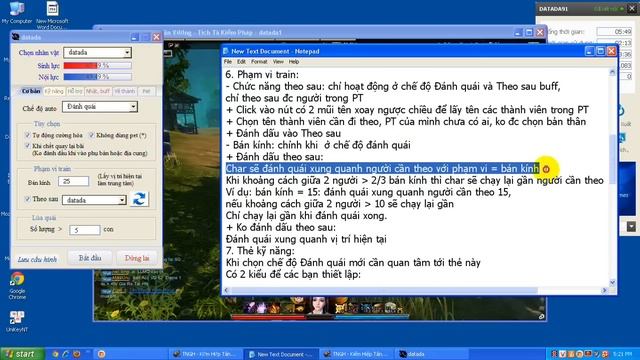Switch to the Pet tab
Viewport: 640px width, 360px height.
click(146, 91)
